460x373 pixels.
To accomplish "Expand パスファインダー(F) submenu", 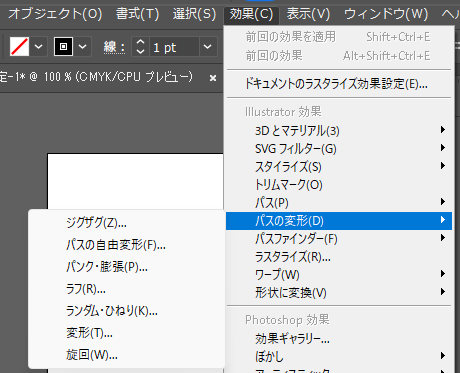I will click(x=339, y=239).
